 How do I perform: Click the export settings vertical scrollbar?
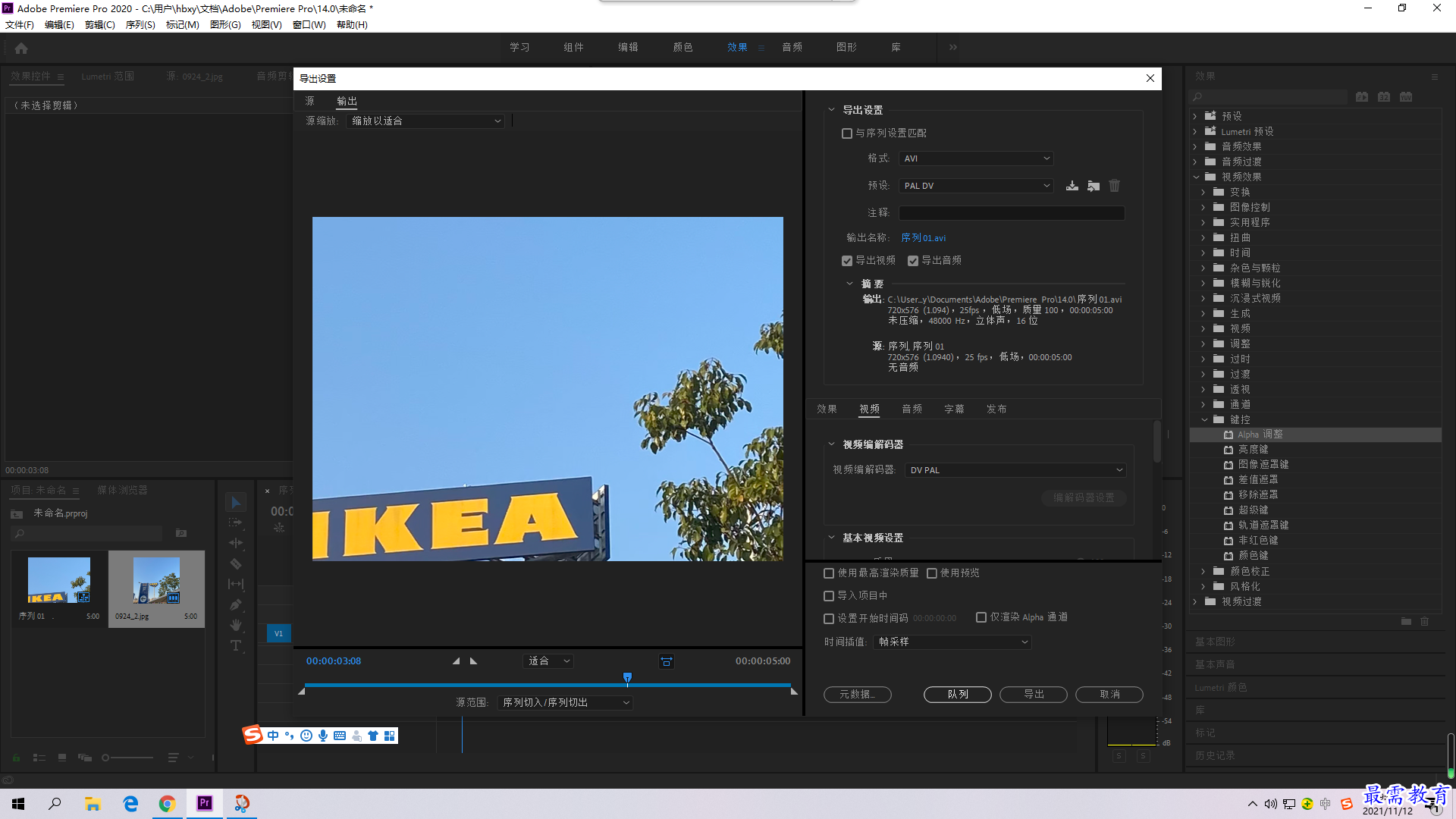click(x=1156, y=441)
